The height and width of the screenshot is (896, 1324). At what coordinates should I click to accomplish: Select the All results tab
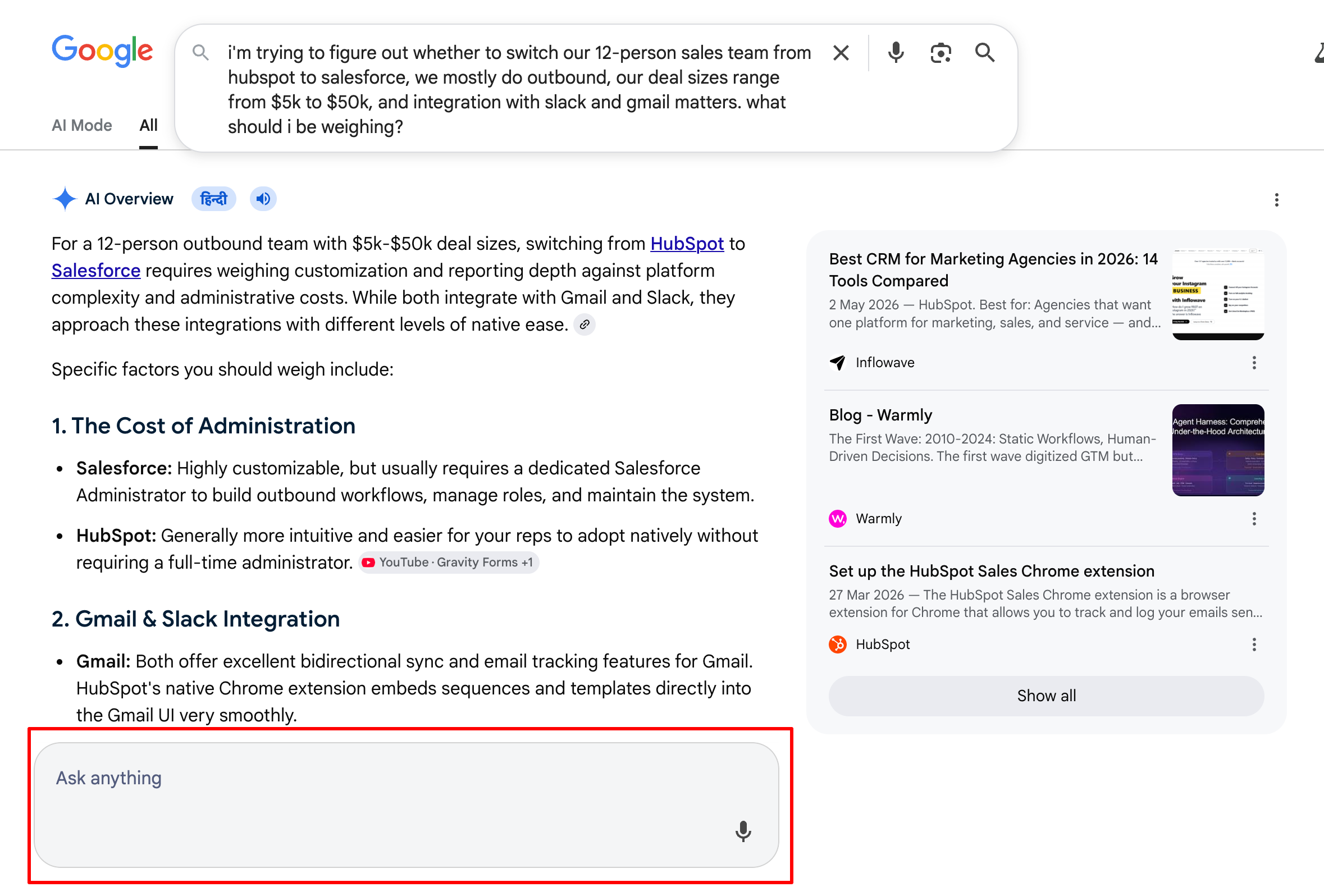click(x=148, y=125)
